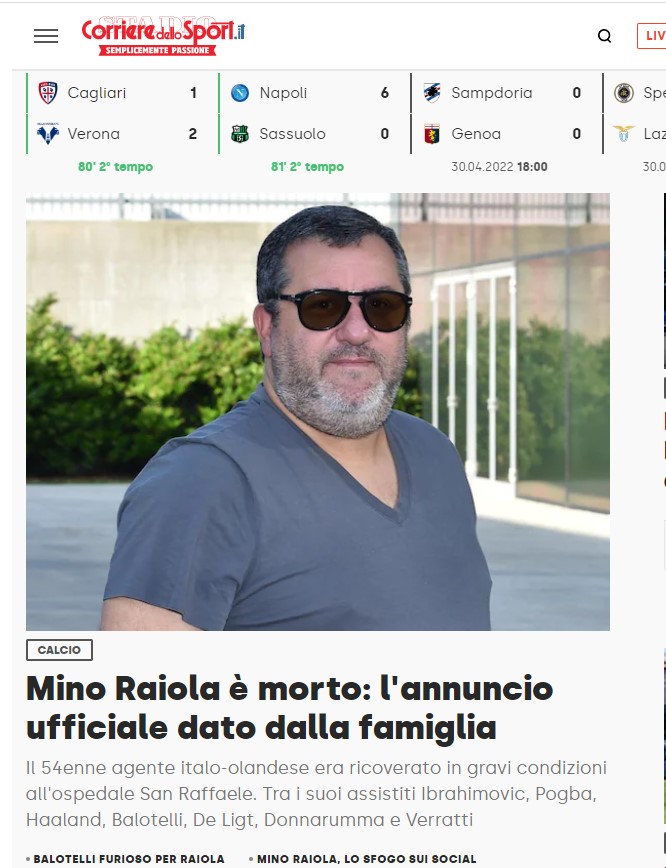Select the CALCIO category tag
This screenshot has height=868, width=666.
click(x=59, y=650)
